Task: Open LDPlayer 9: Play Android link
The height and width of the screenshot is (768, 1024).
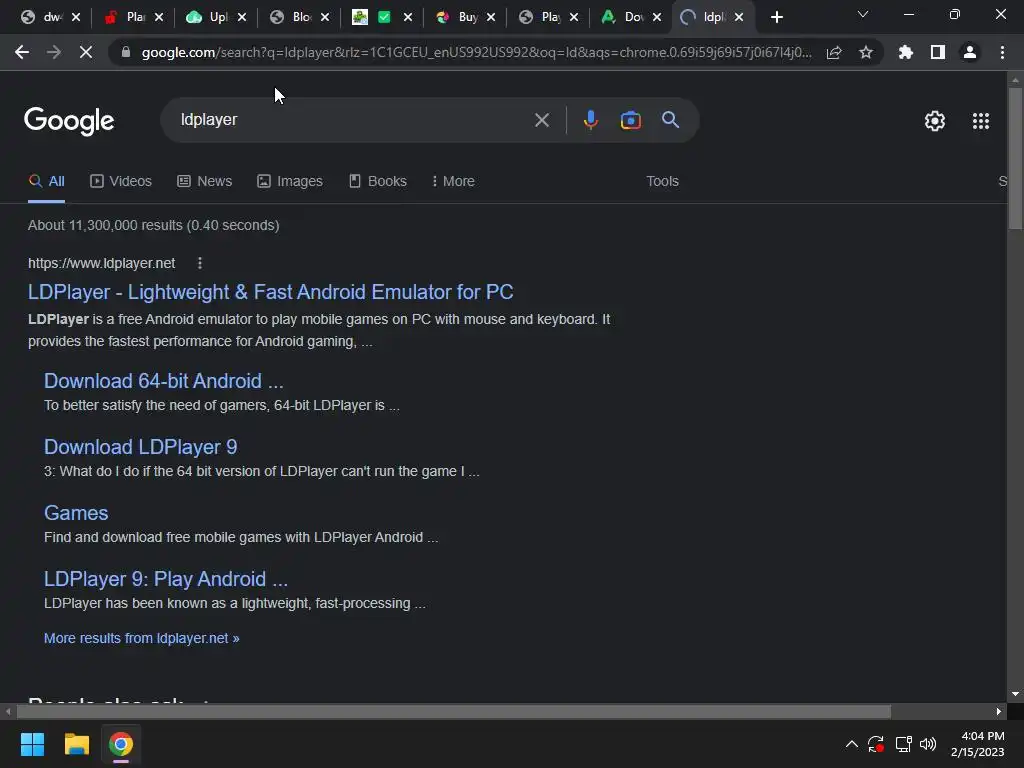Action: (x=166, y=579)
